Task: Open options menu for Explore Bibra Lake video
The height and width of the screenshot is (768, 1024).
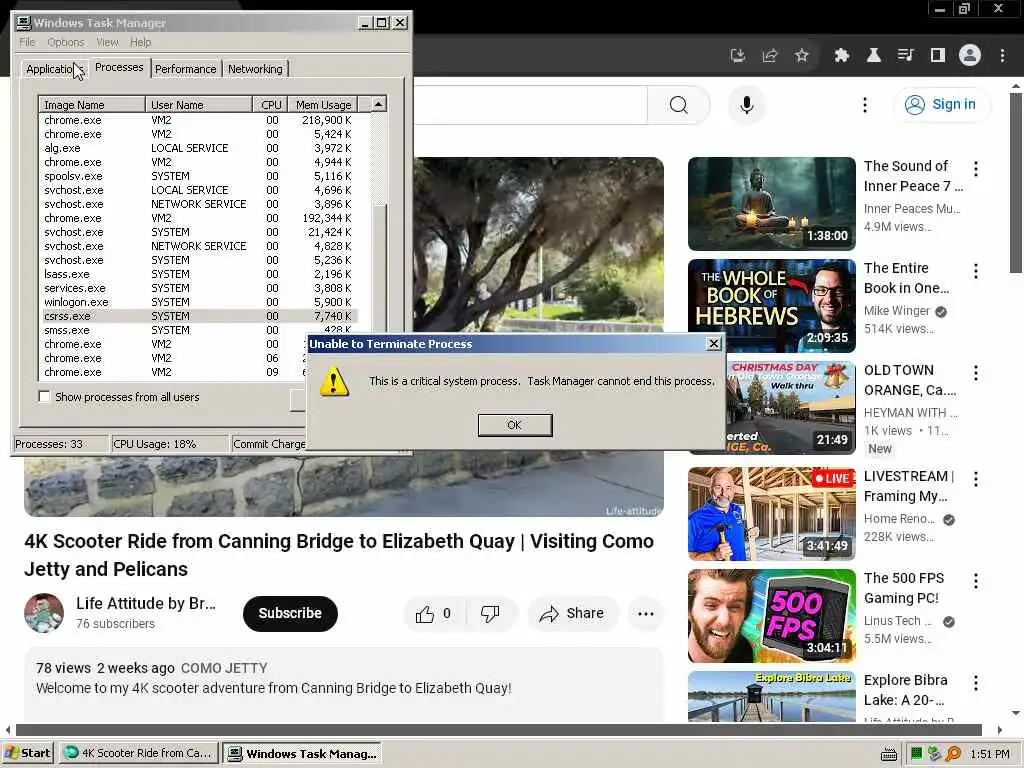Action: (976, 683)
